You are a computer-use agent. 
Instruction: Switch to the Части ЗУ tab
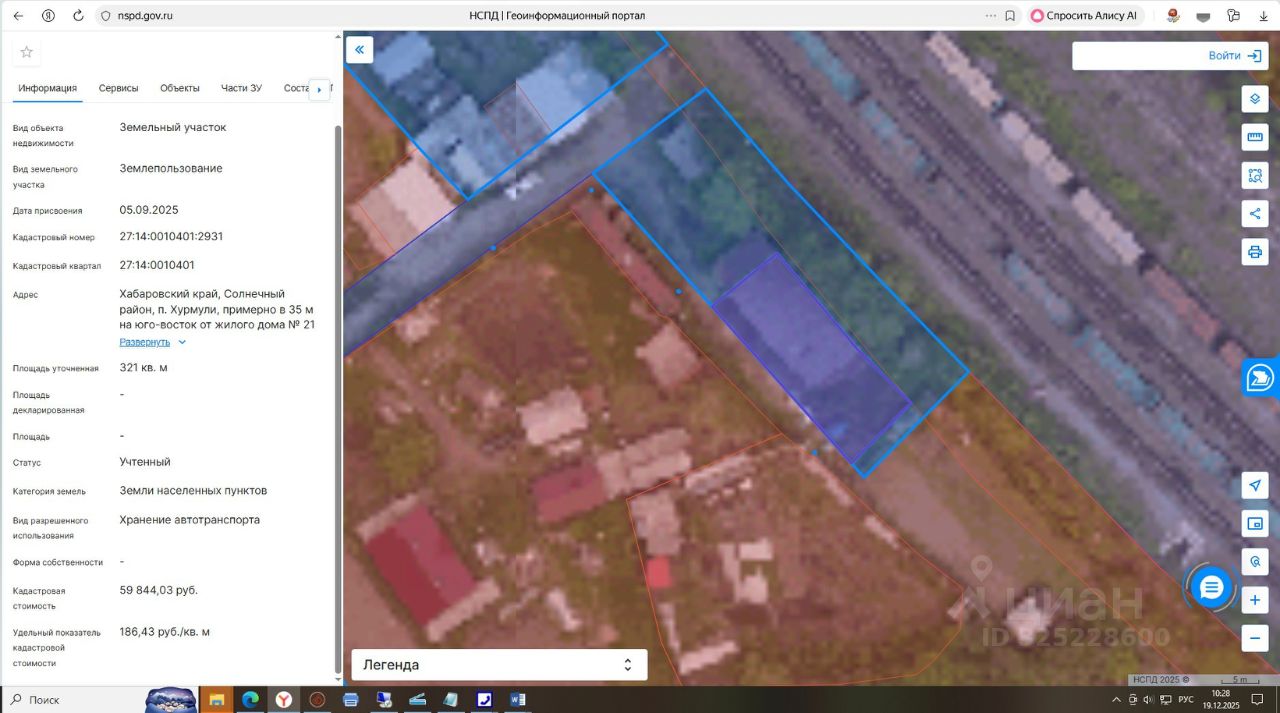point(241,88)
